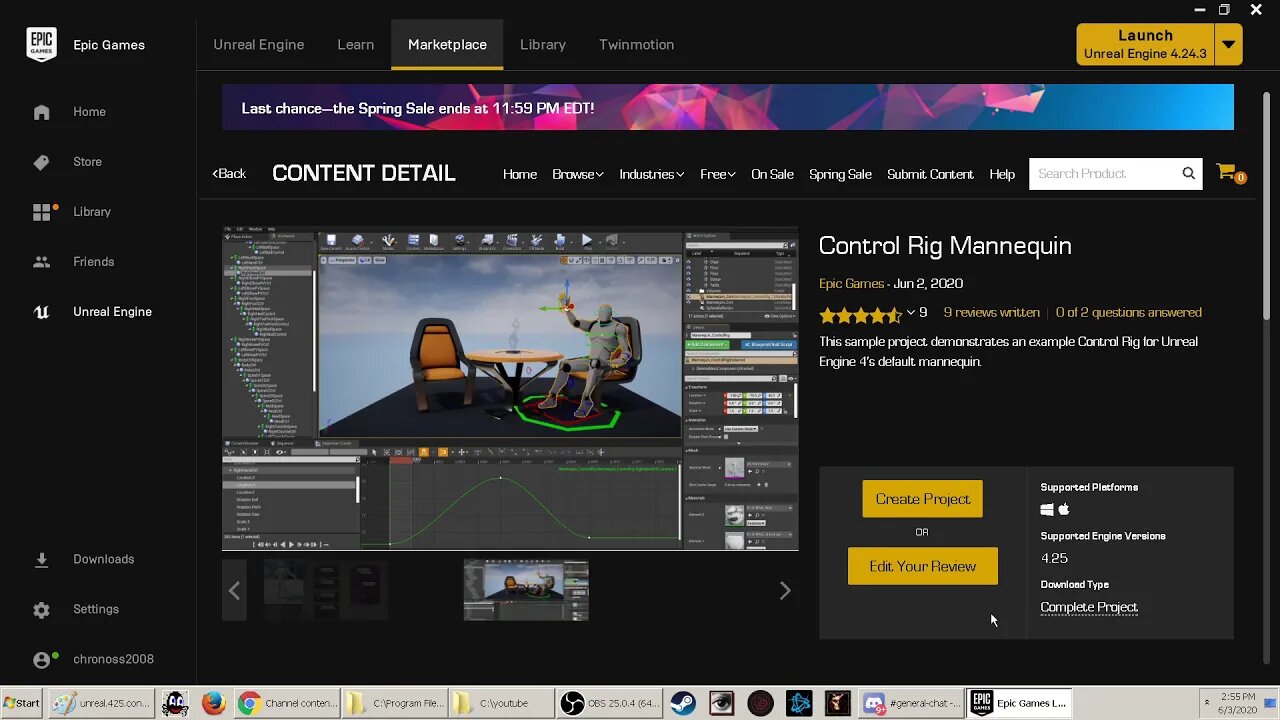Expand the rating breakdown chevron
The image size is (1280, 720).
click(910, 313)
